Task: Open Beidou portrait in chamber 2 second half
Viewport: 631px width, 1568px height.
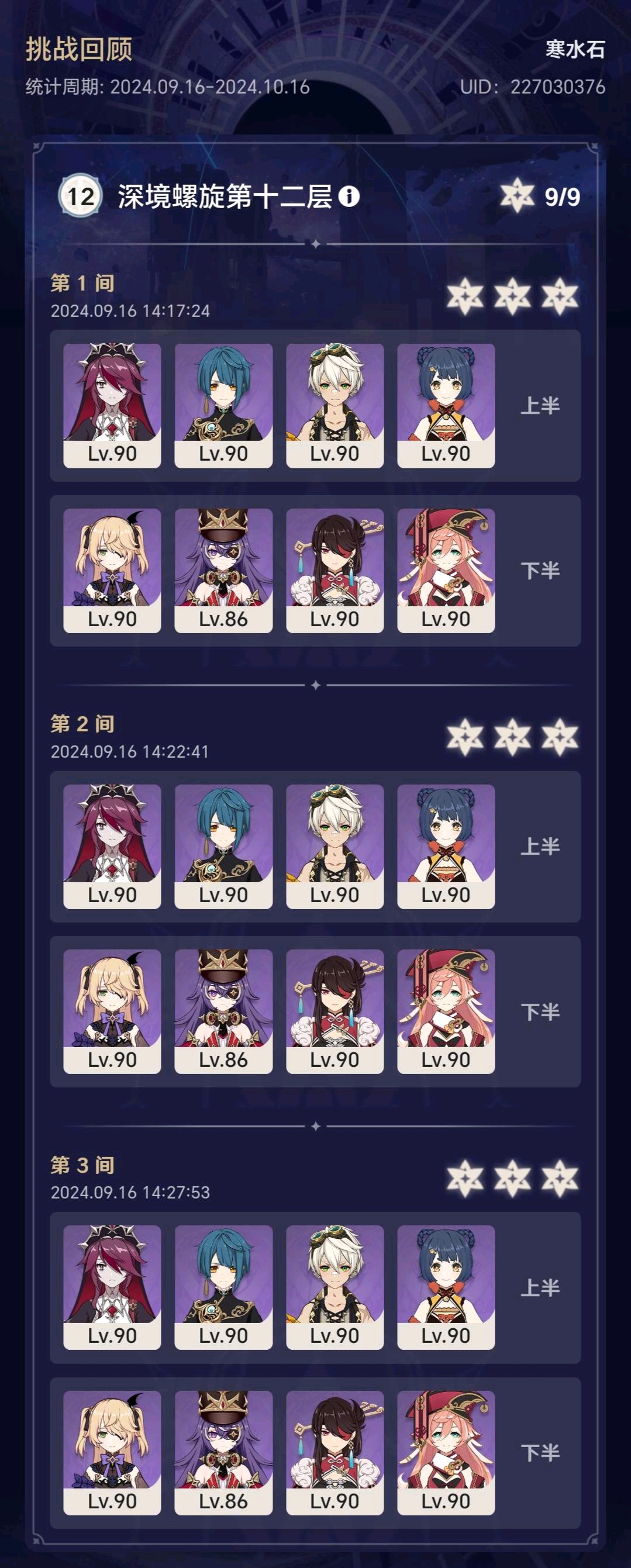Action: pyautogui.click(x=335, y=1011)
